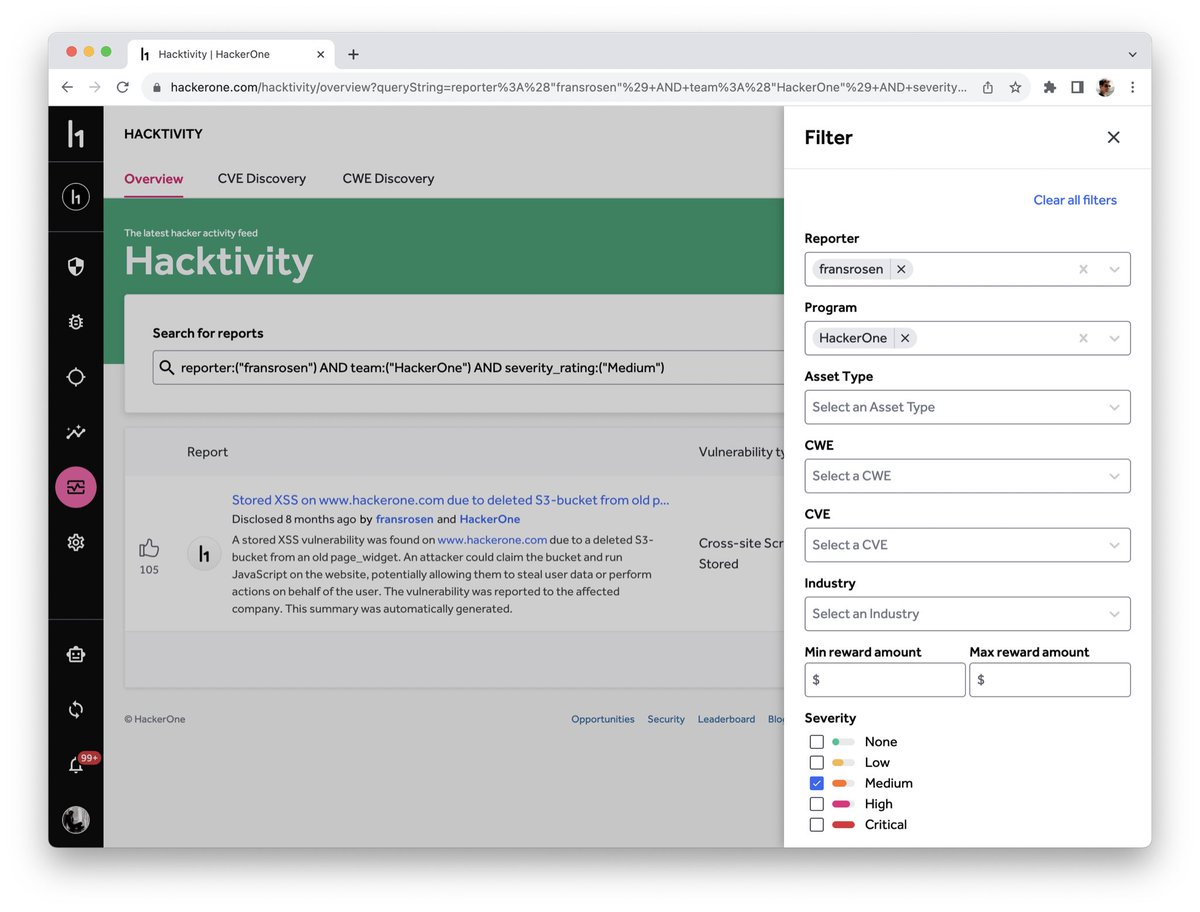
Task: Select the highlighted Hacktivity icon in sidebar
Action: [x=76, y=487]
